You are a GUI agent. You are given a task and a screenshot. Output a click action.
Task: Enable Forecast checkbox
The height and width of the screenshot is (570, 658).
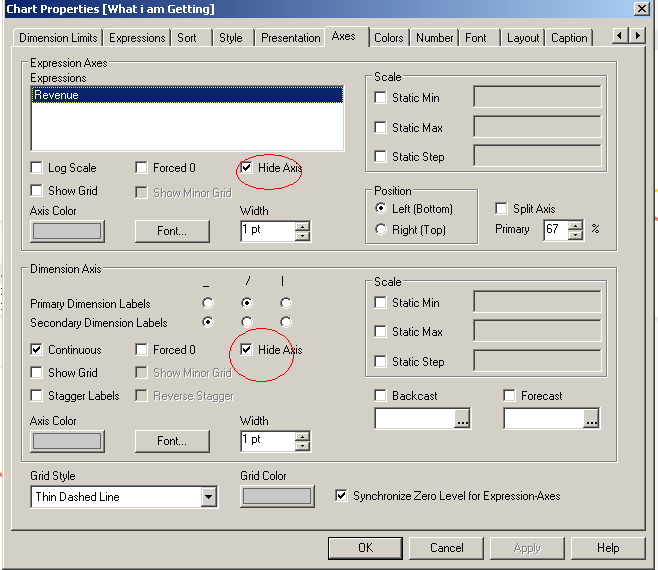[x=509, y=395]
